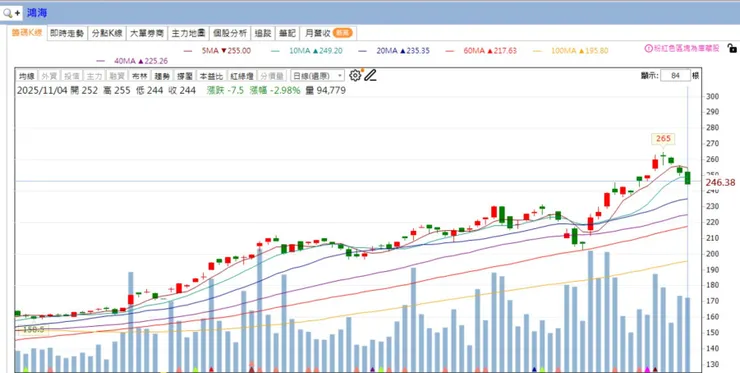The width and height of the screenshot is (740, 373).
Task: Click the 5MA 255.00 legend entry
Action: pos(218,51)
